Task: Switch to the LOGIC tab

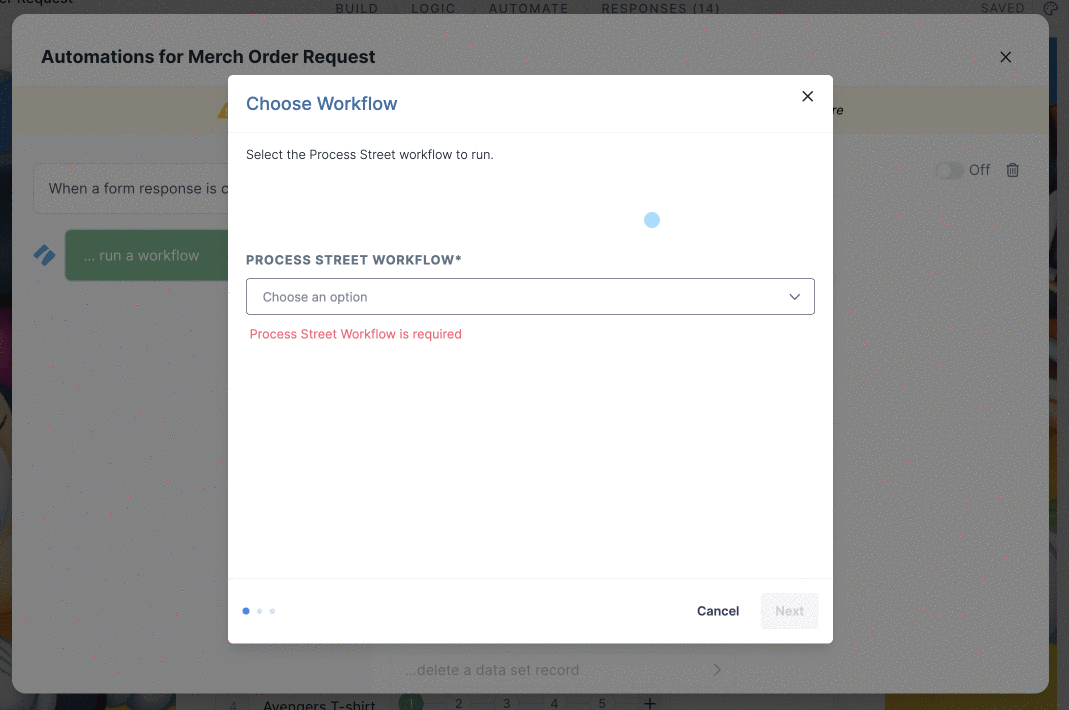Action: (433, 8)
